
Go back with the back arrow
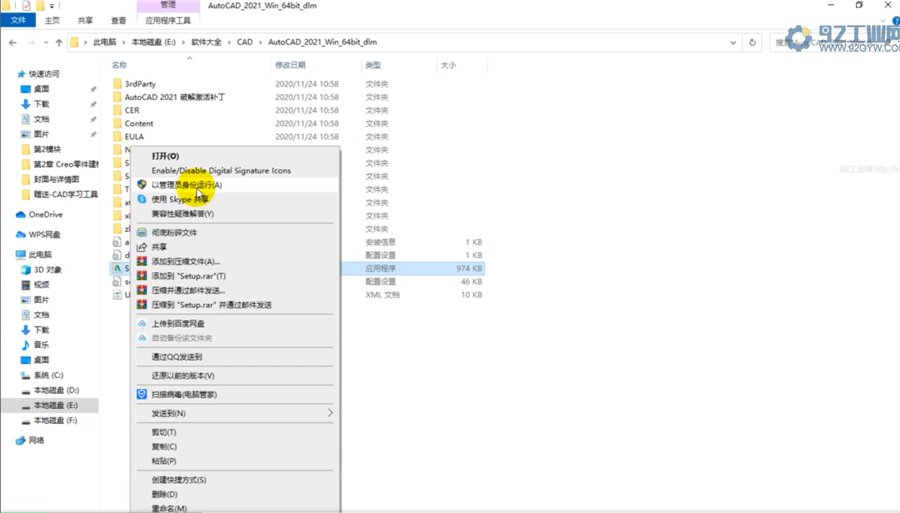tap(13, 42)
